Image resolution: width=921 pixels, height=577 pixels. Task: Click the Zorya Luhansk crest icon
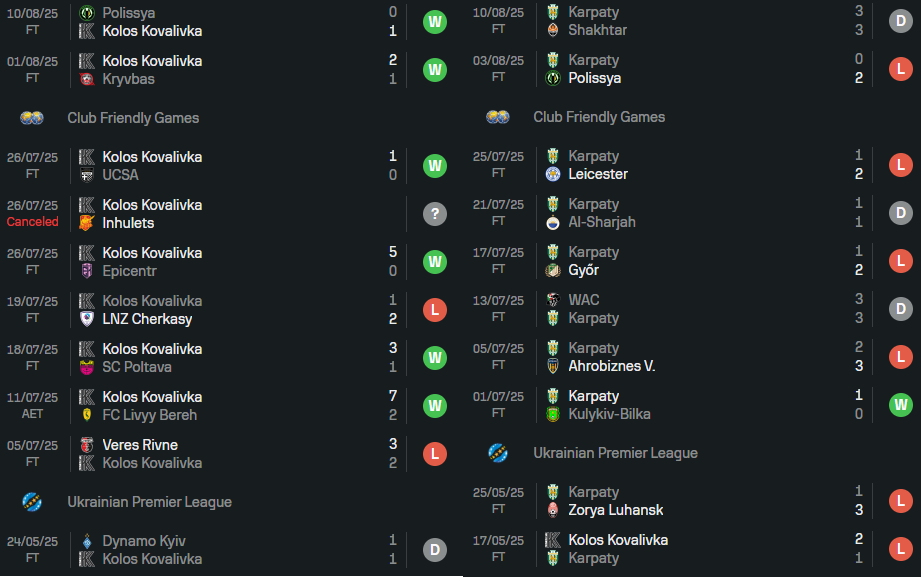(553, 510)
